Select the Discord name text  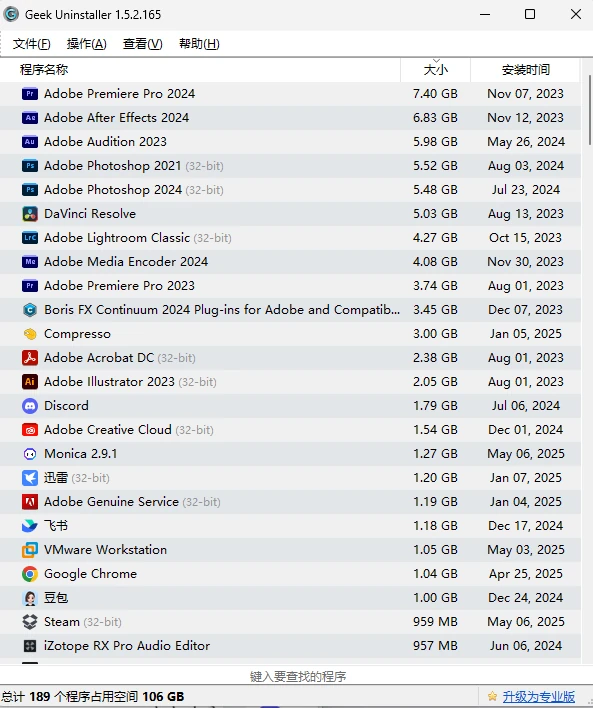(x=66, y=405)
